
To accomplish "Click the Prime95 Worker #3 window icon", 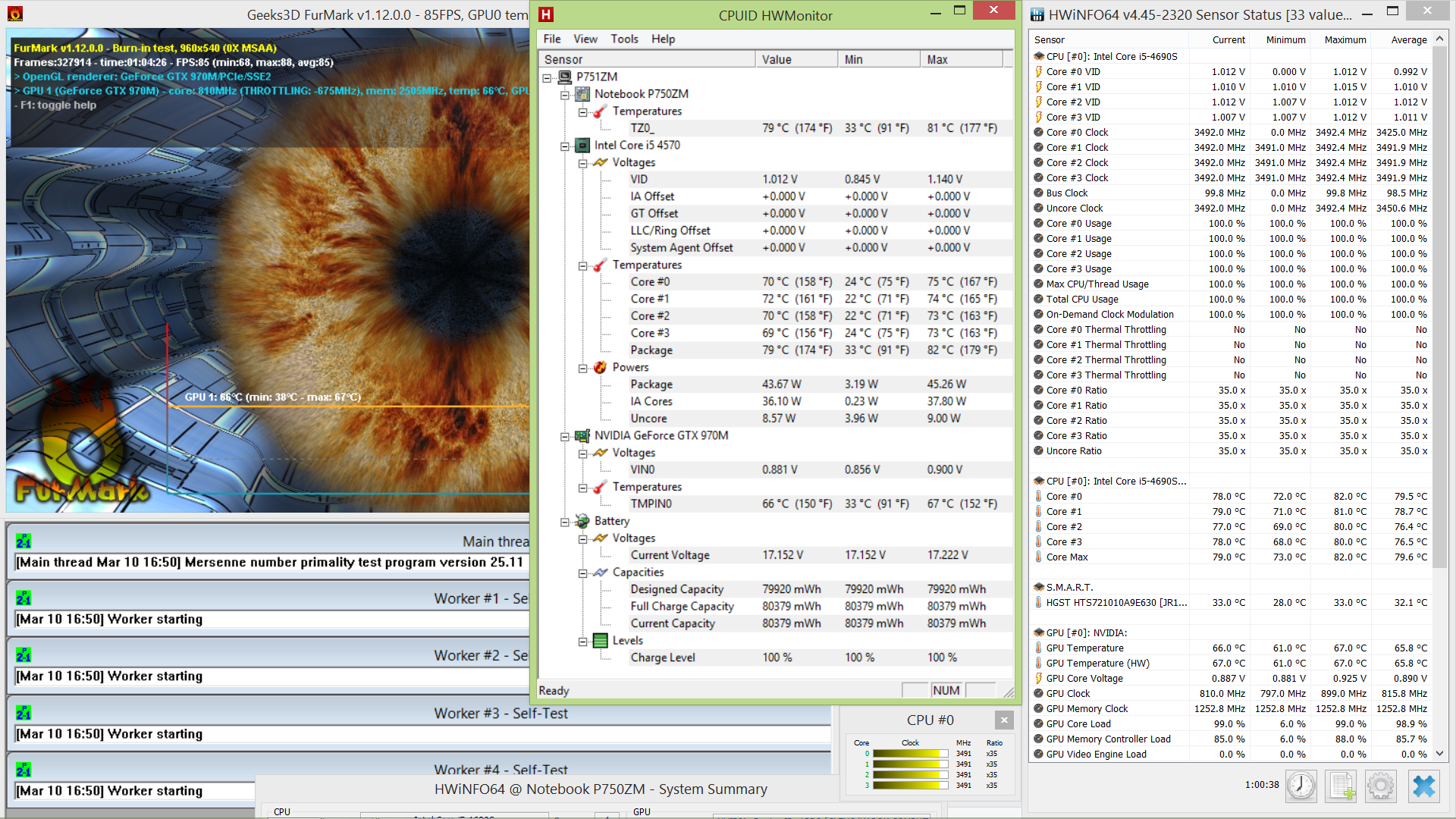I will 24,712.
